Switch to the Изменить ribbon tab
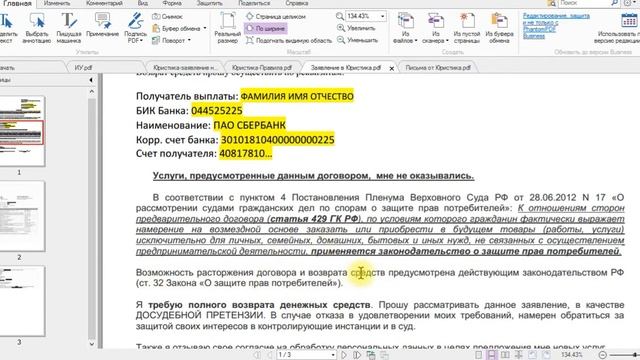Image resolution: width=640 pixels, height=360 pixels. 57,3
